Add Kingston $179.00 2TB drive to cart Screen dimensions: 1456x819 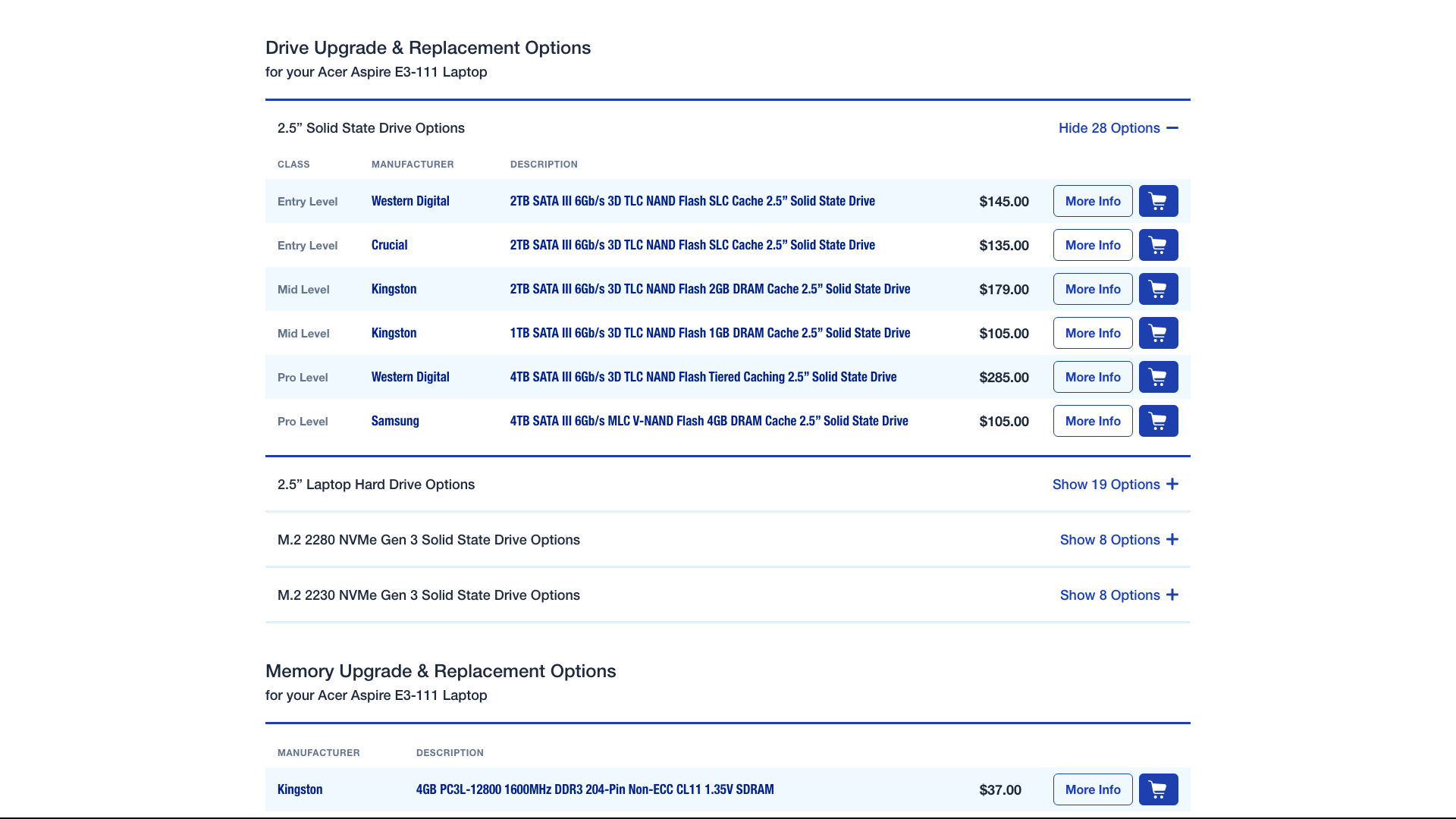(1158, 289)
